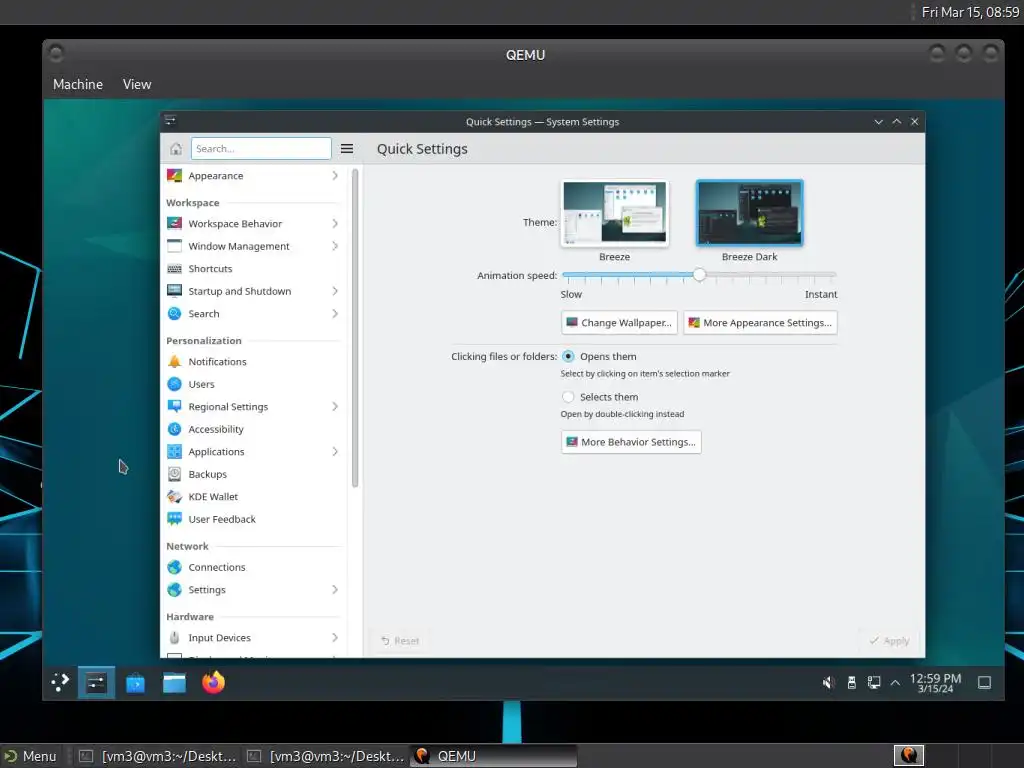Expand Window Management chevron
The width and height of the screenshot is (1024, 768).
pyautogui.click(x=334, y=246)
